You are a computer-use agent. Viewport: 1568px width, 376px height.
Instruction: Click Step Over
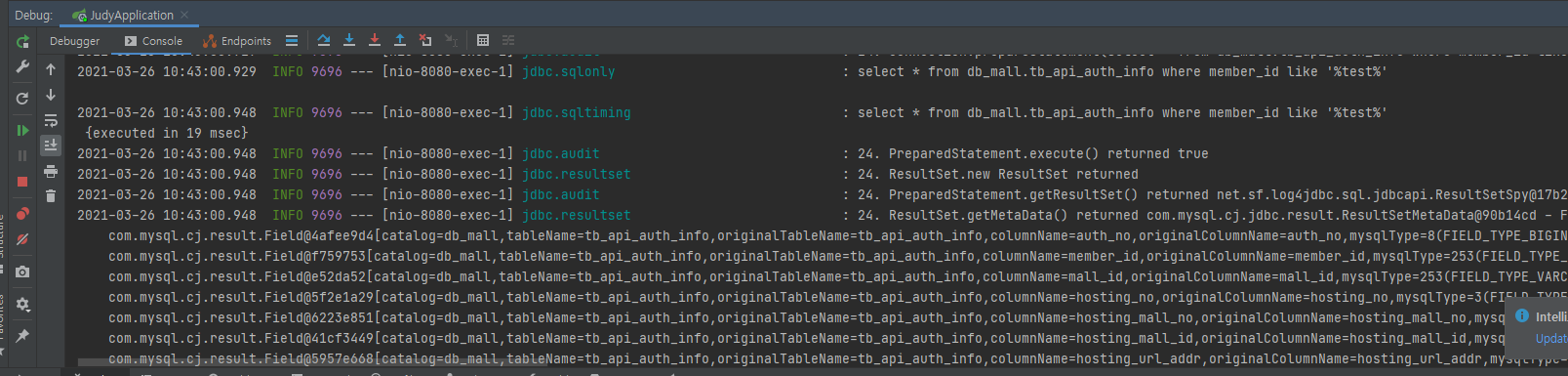[324, 40]
